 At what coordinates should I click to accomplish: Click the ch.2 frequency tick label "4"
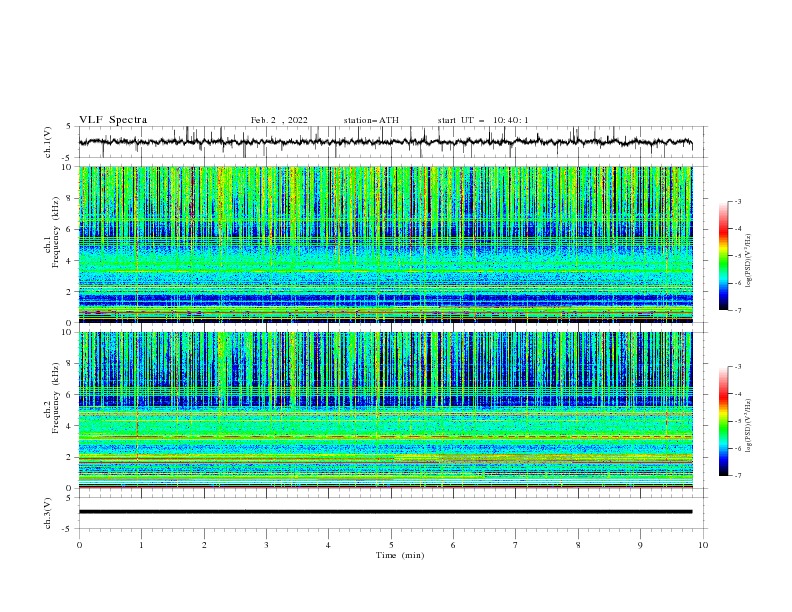[70, 426]
